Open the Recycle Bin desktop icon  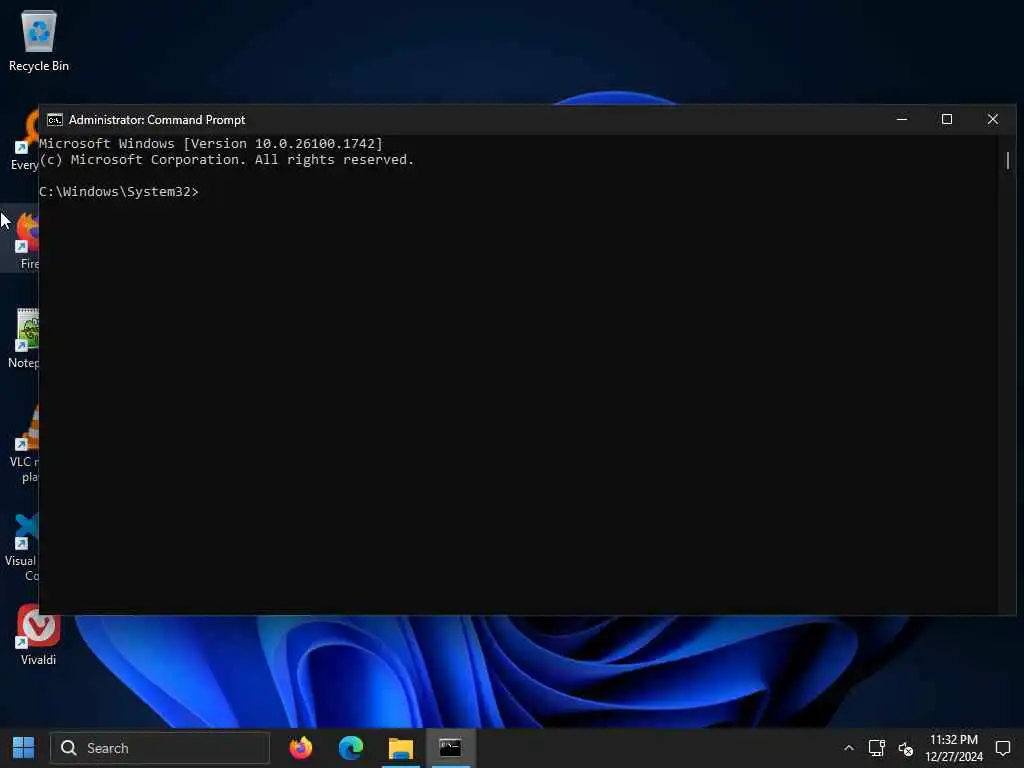click(39, 40)
